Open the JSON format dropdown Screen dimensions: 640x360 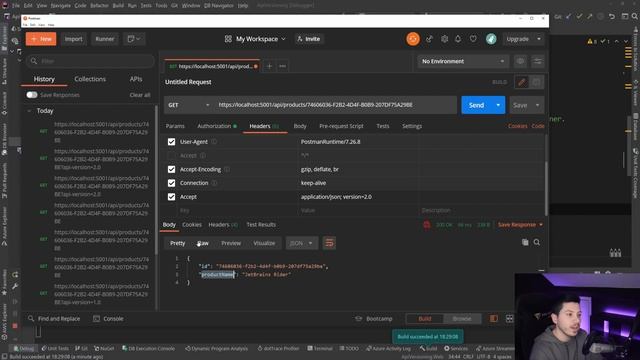302,243
